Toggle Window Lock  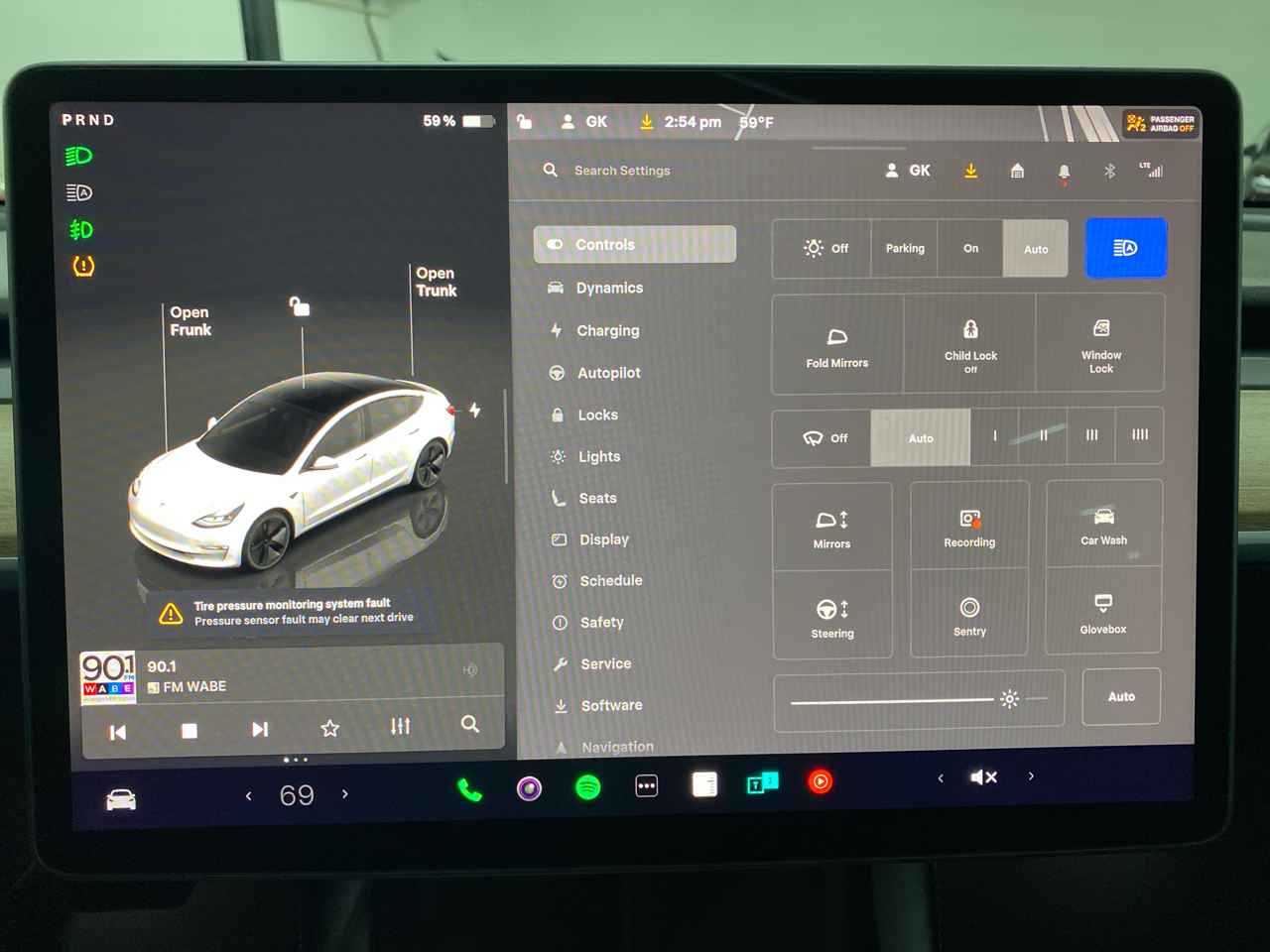[x=1100, y=342]
